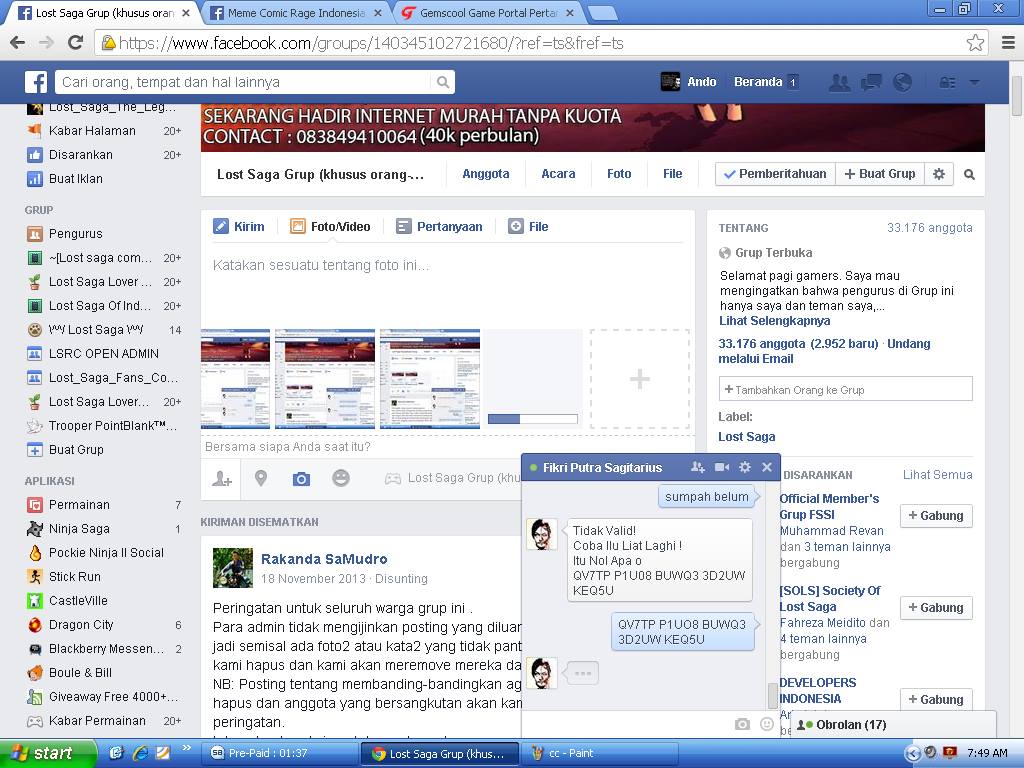Click the Undang melalui Email link
The image size is (1024, 768).
(x=824, y=351)
